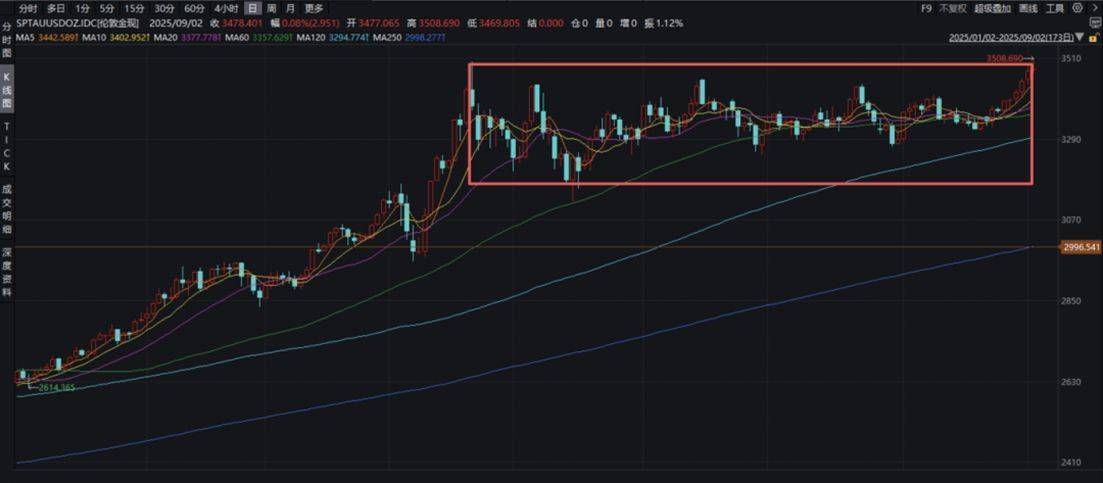The height and width of the screenshot is (483, 1103).
Task: Select the 60分 period tab
Action: click(x=193, y=8)
